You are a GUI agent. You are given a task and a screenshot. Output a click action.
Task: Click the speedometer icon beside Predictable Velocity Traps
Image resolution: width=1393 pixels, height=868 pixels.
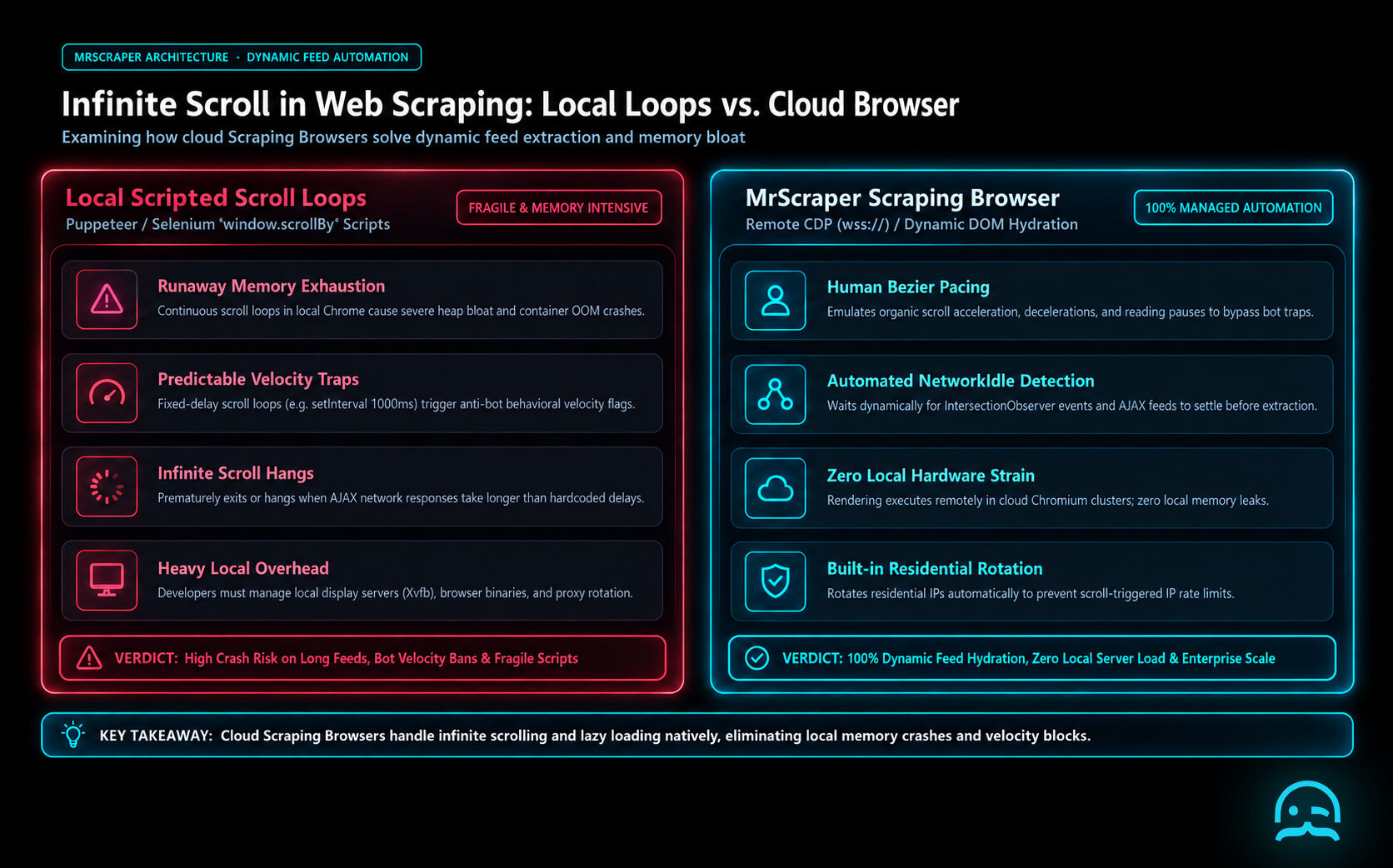tap(107, 393)
